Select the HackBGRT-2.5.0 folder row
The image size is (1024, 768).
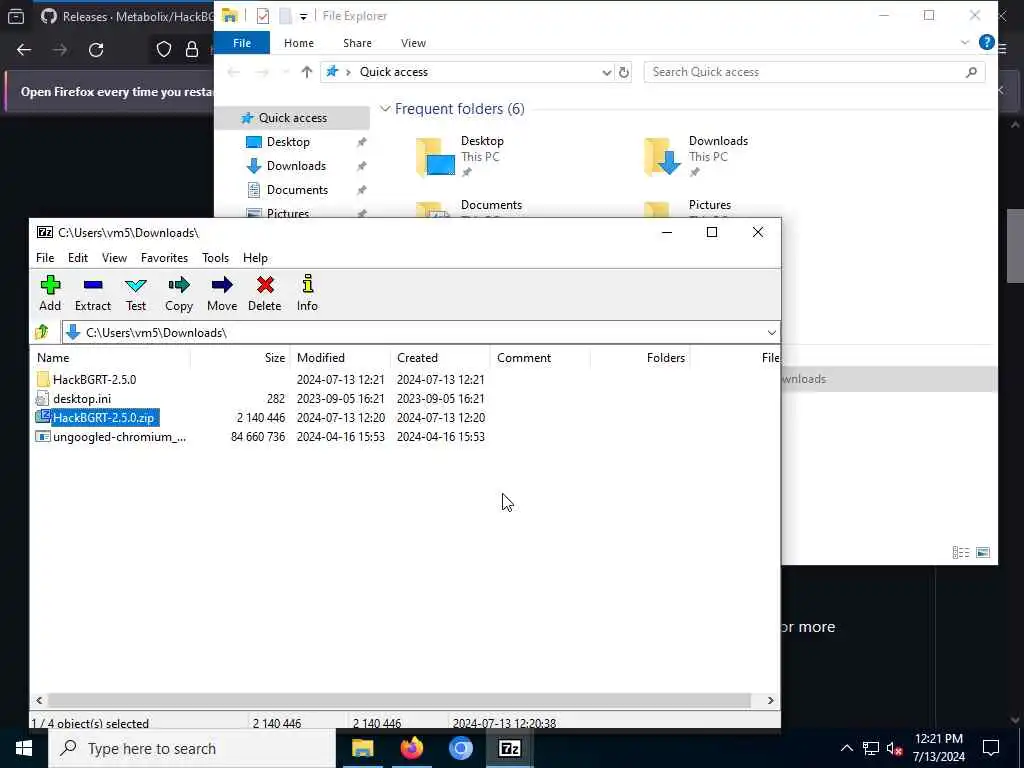95,379
